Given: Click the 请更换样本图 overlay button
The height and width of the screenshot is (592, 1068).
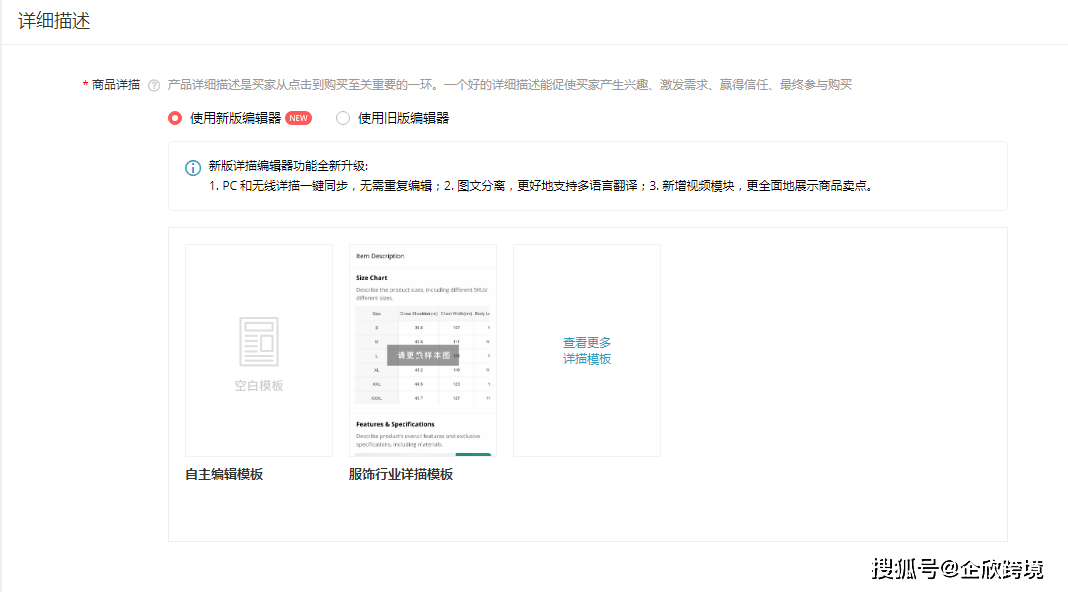Looking at the screenshot, I should (421, 355).
